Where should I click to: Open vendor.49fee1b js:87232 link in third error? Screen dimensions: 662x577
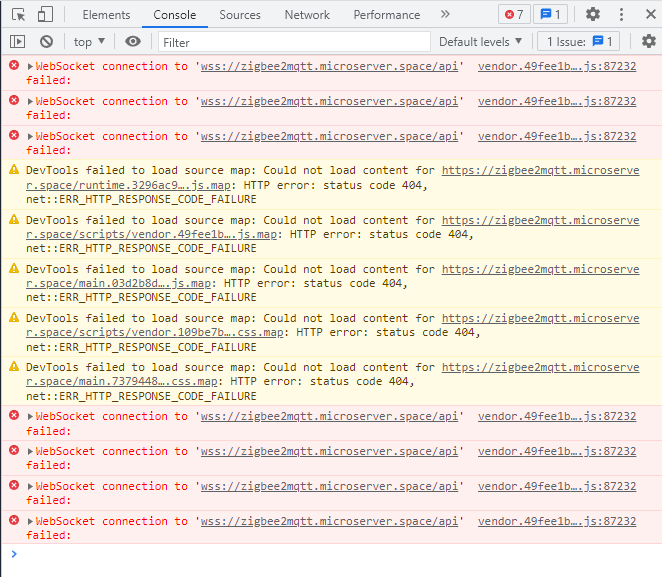[557, 136]
